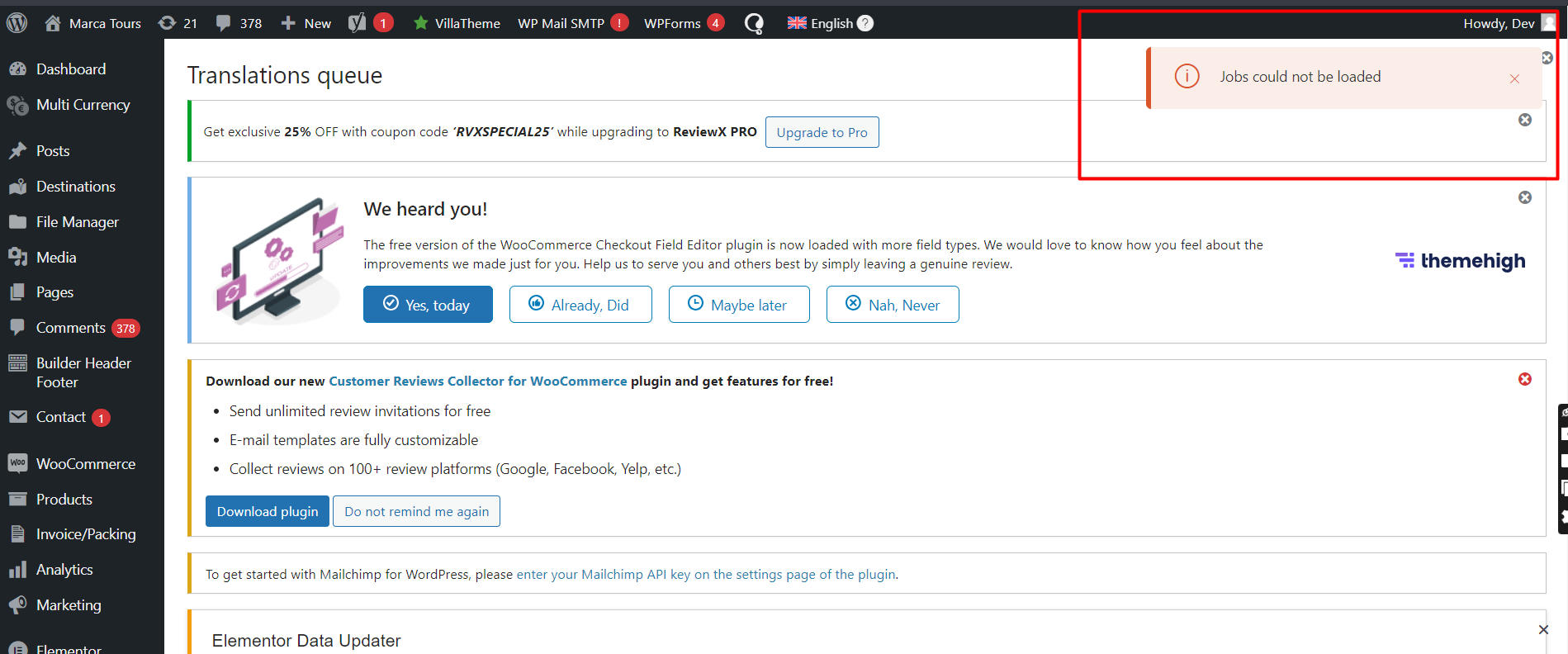Open WooCommerce in the sidebar
This screenshot has width=1568, height=654.
tap(86, 464)
